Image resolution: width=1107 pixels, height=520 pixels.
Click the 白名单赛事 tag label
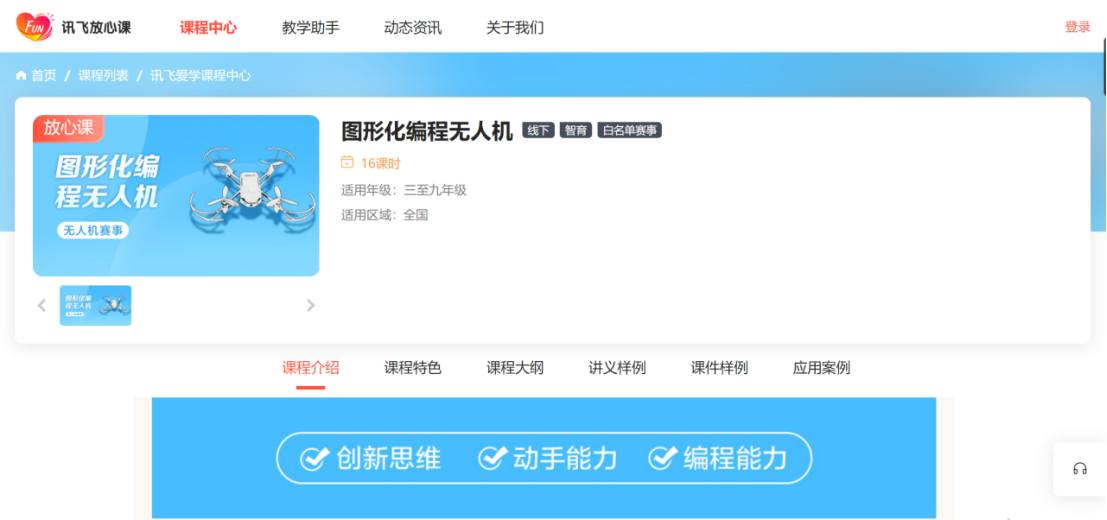[x=629, y=131]
